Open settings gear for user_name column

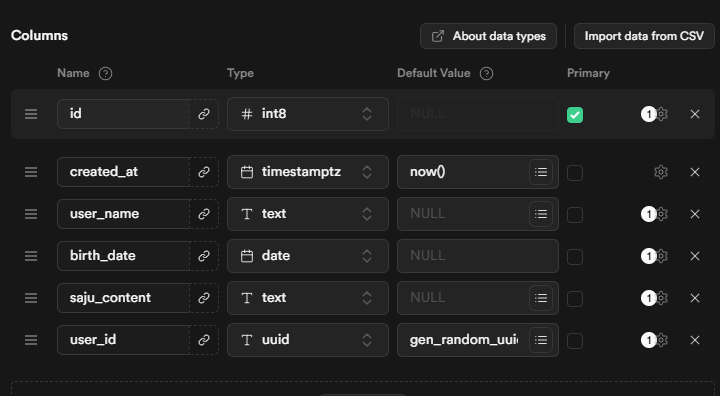point(661,214)
